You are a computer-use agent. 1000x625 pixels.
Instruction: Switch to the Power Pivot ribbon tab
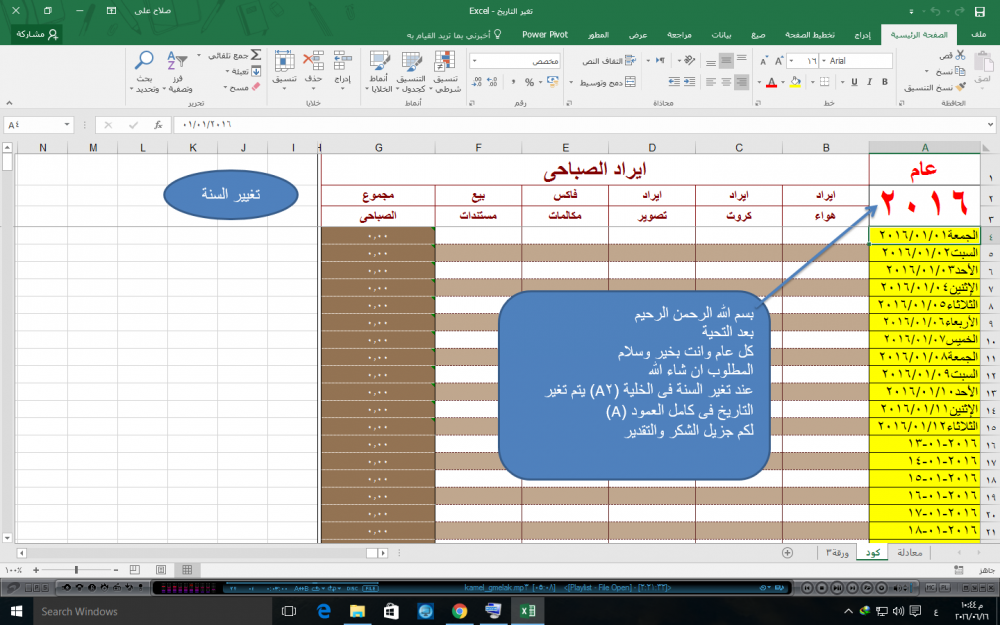coord(545,34)
